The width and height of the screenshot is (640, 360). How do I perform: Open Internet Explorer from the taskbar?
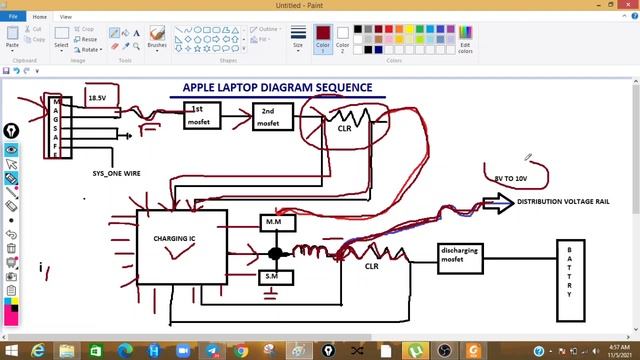(39, 351)
